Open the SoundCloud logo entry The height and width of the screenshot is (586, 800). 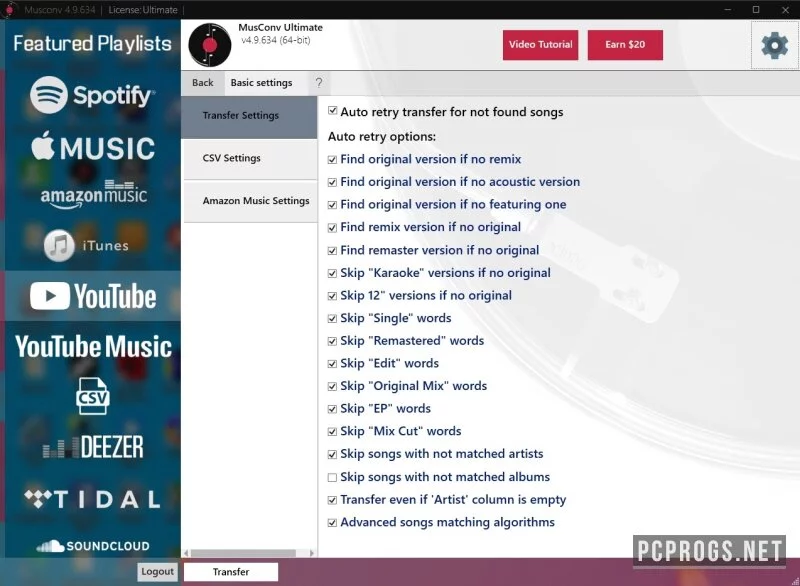coord(93,546)
